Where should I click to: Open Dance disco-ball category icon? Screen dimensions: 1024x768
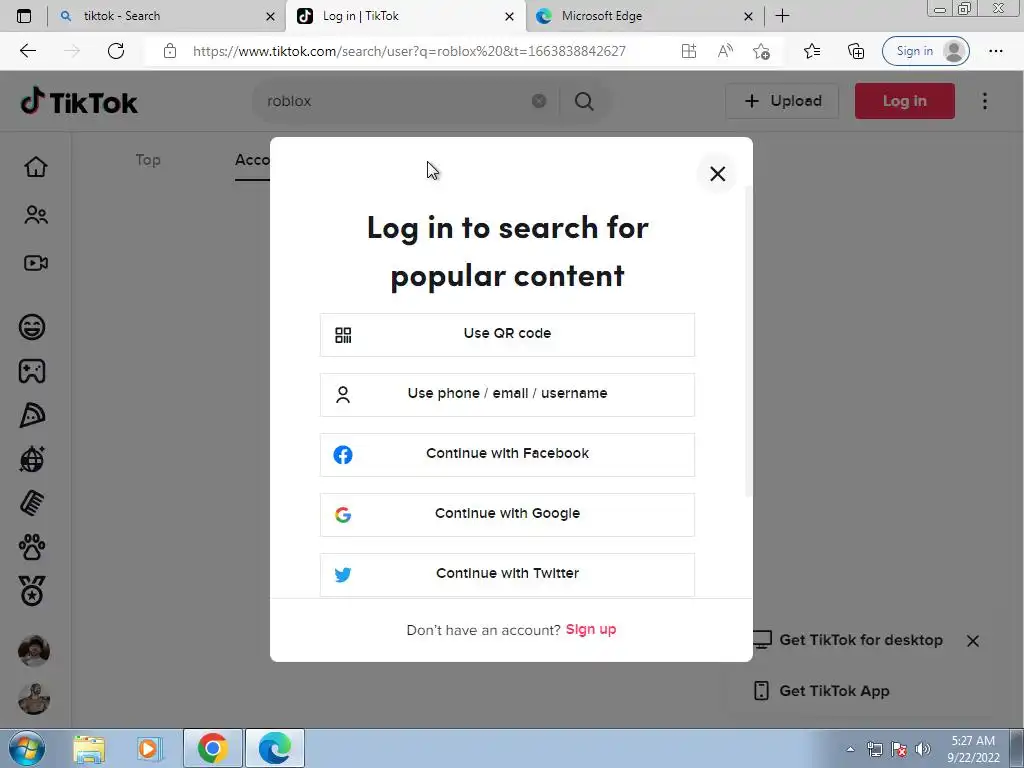point(32,459)
